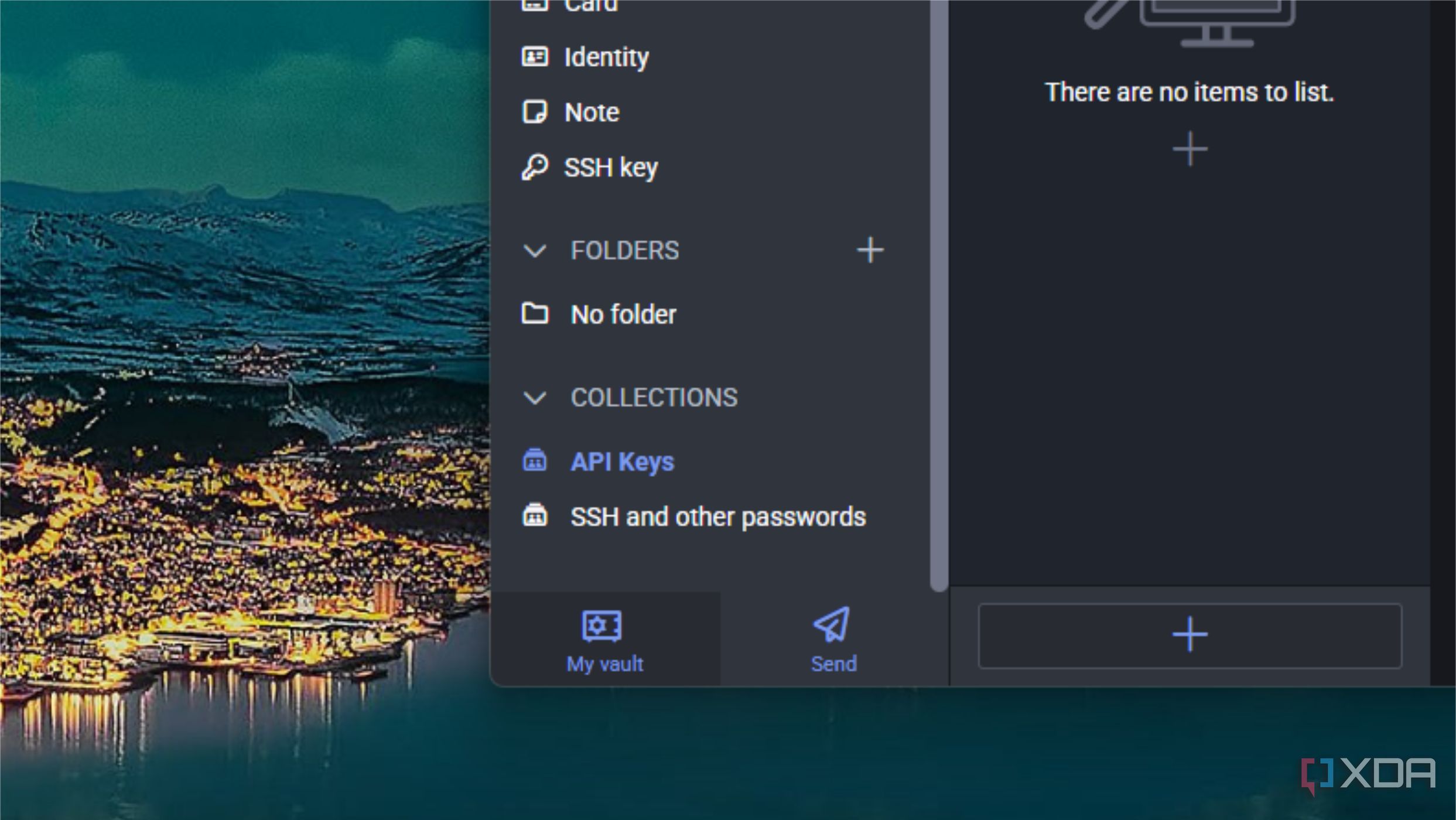Switch to My vault tab
Viewport: 1456px width, 820px height.
click(x=605, y=640)
